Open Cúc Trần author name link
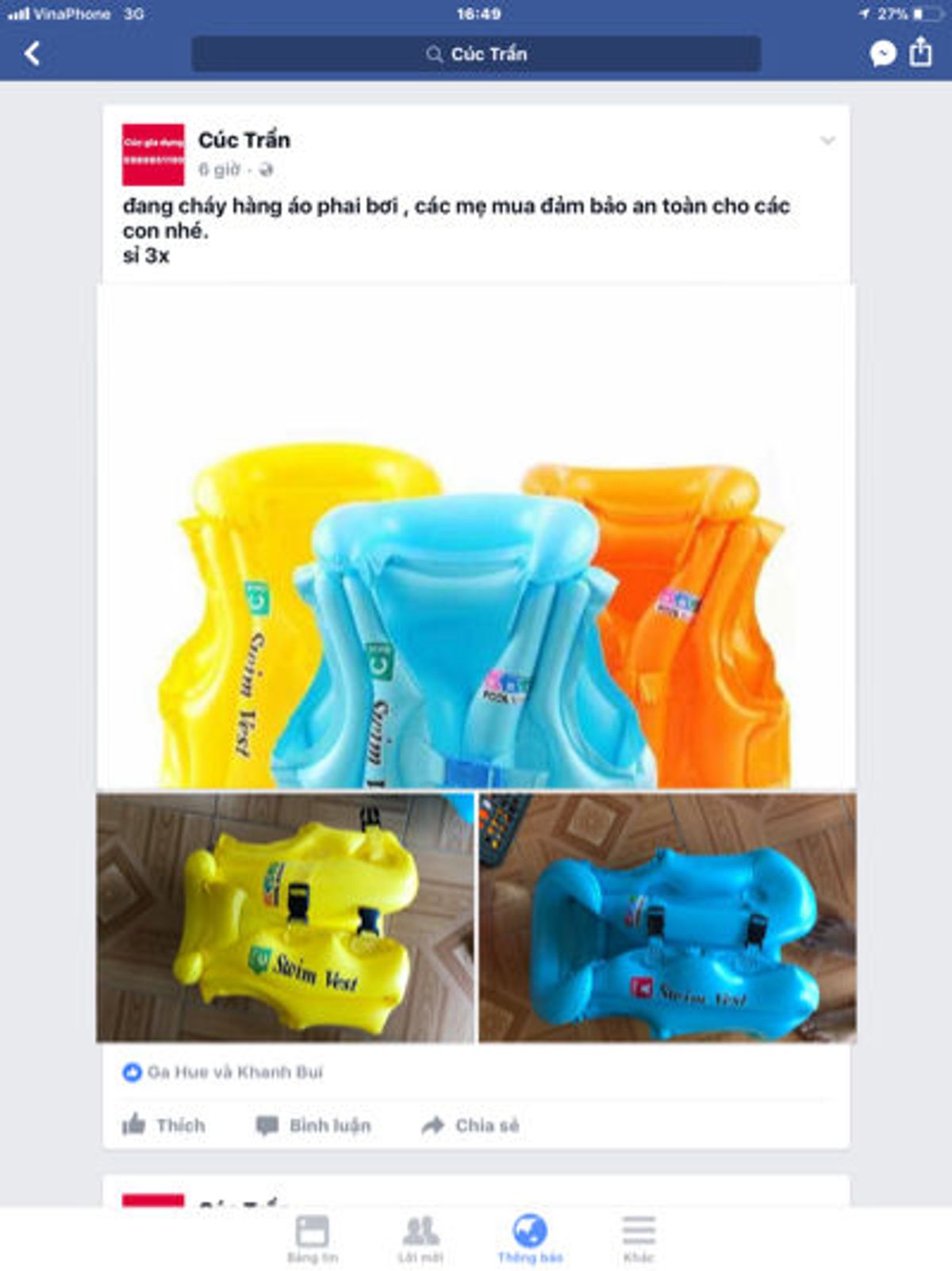This screenshot has height=1271, width=952. (x=244, y=140)
